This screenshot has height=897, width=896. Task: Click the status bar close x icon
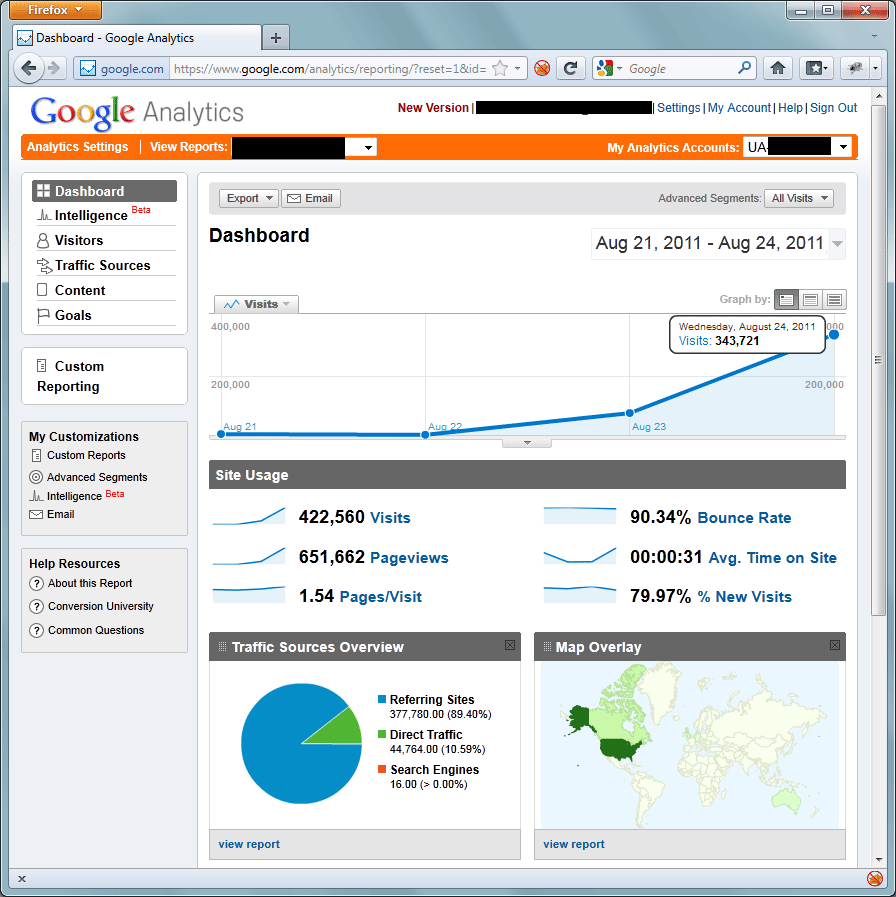pos(22,879)
